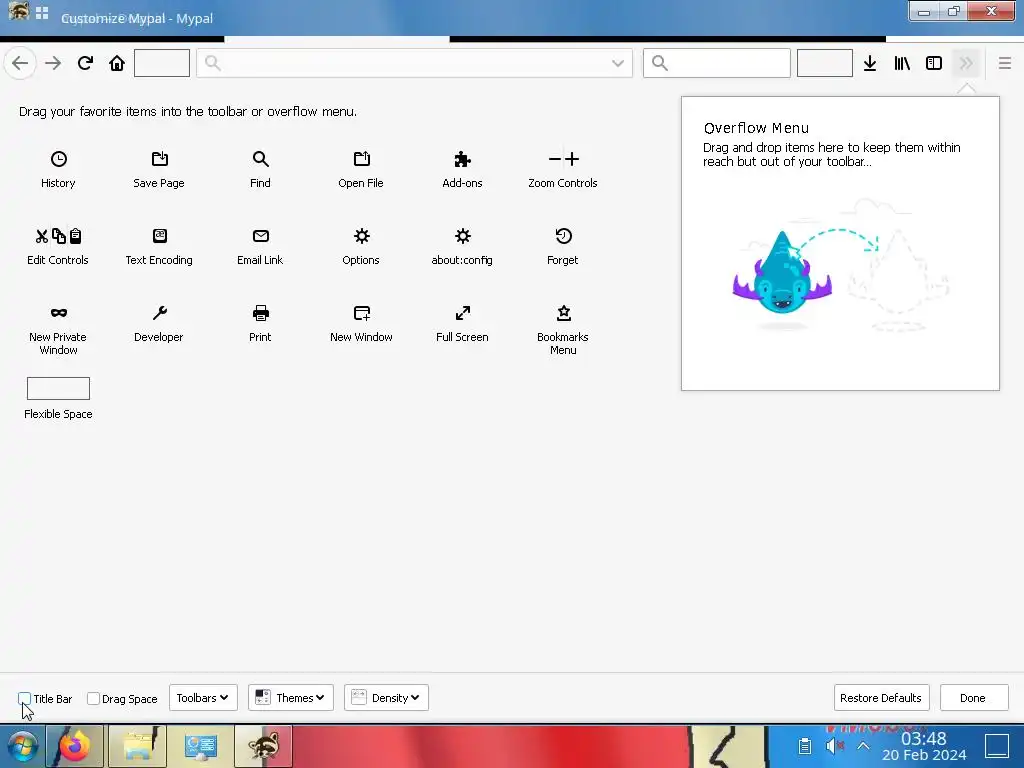Click the action center notification button
The height and width of the screenshot is (768, 1024).
click(x=997, y=746)
